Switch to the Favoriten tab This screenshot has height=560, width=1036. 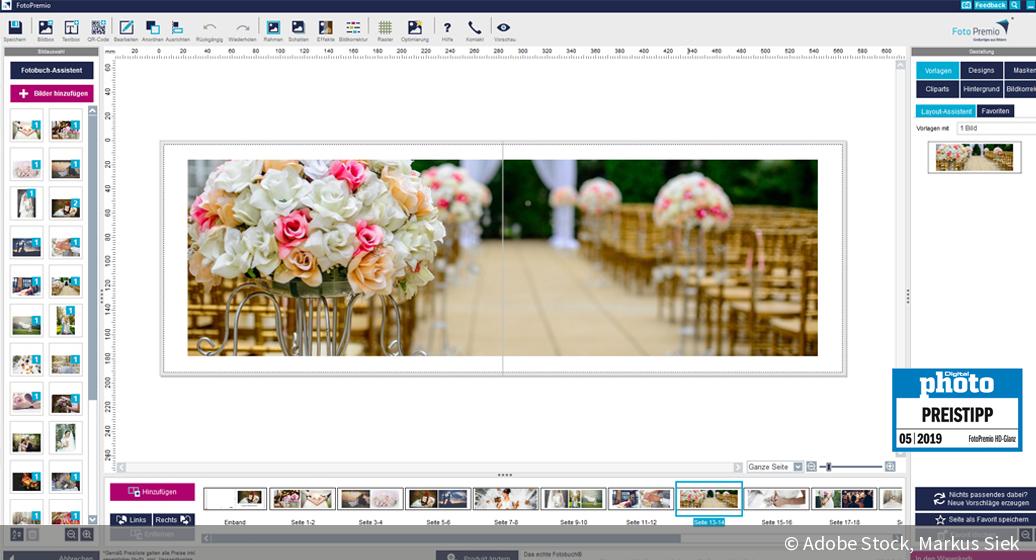[995, 111]
